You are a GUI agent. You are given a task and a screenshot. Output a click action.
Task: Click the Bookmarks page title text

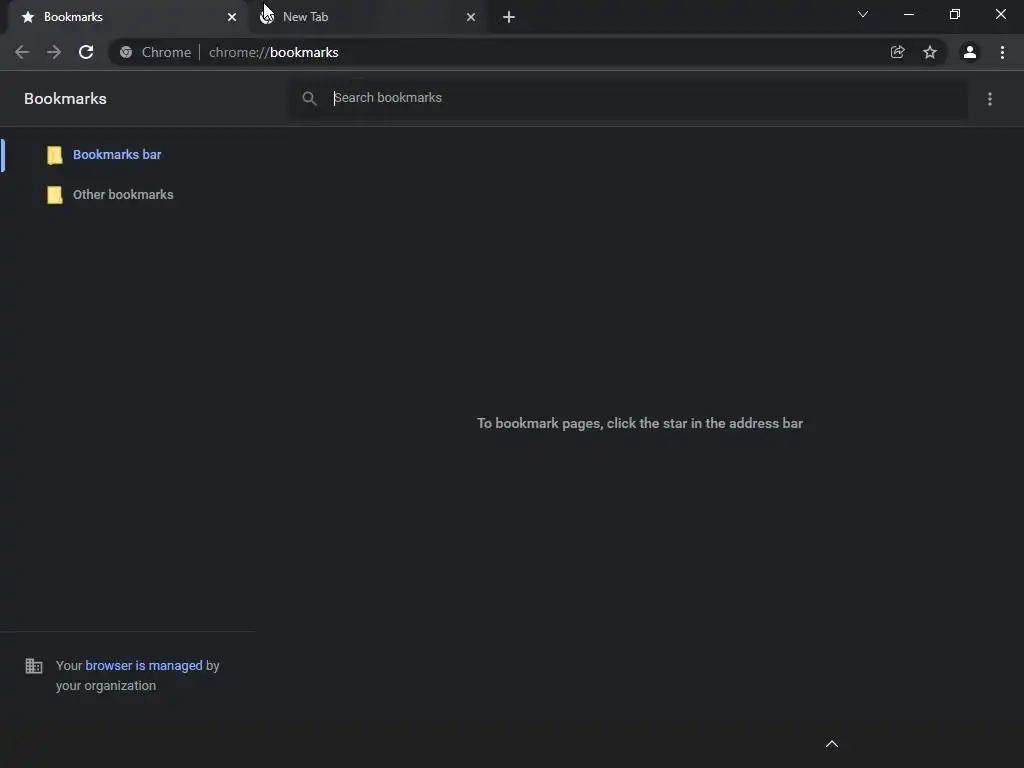(65, 99)
